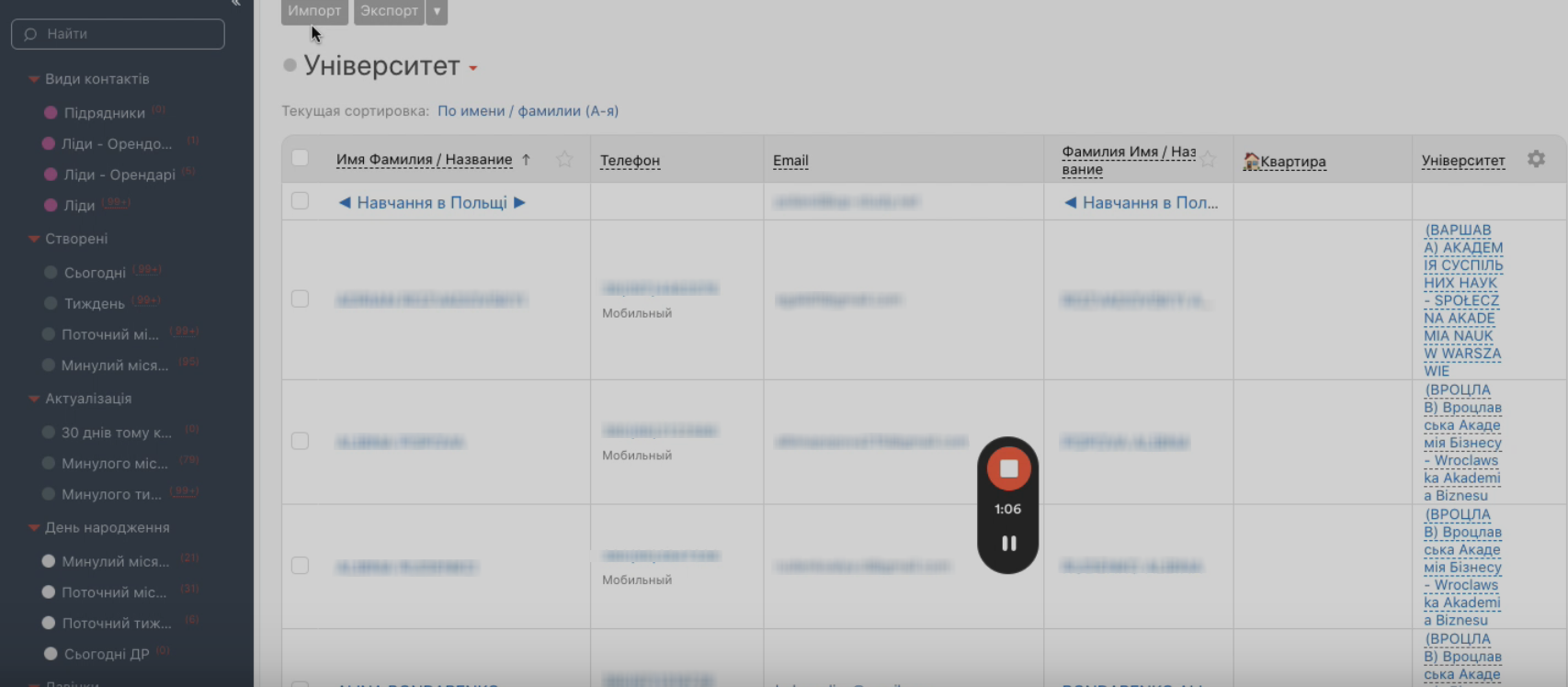Viewport: 1568px width, 687px height.
Task: Collapse the Види контактів section
Action: click(x=34, y=79)
